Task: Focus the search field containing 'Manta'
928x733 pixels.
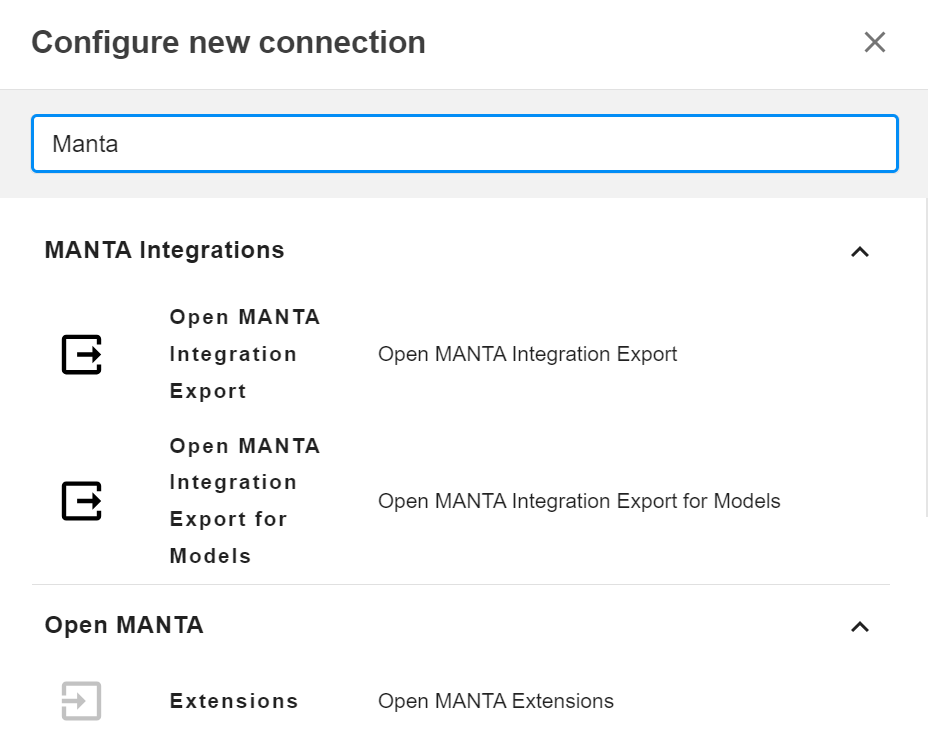Action: pyautogui.click(x=464, y=144)
